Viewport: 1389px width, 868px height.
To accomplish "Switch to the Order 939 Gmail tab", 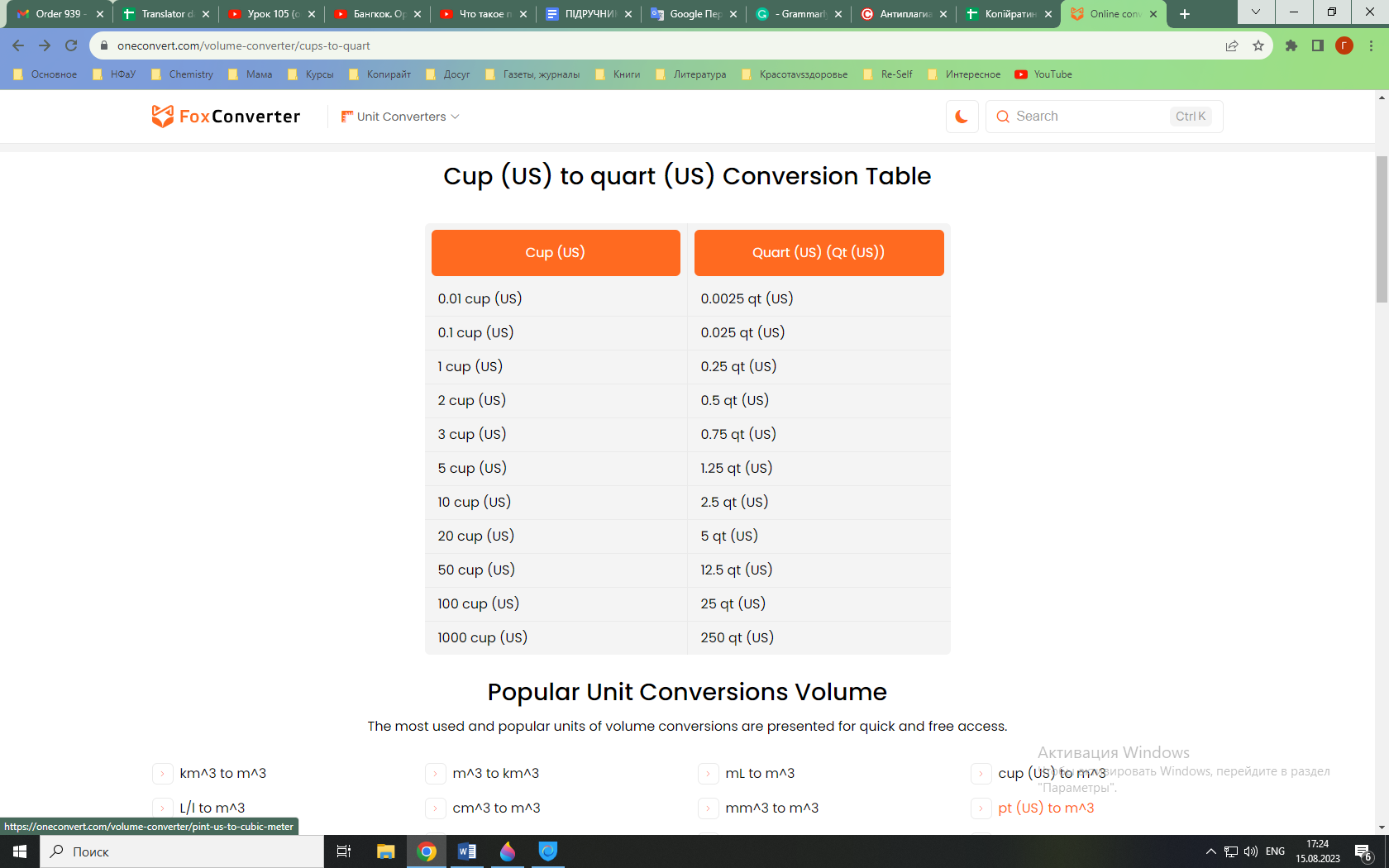I will [x=58, y=14].
